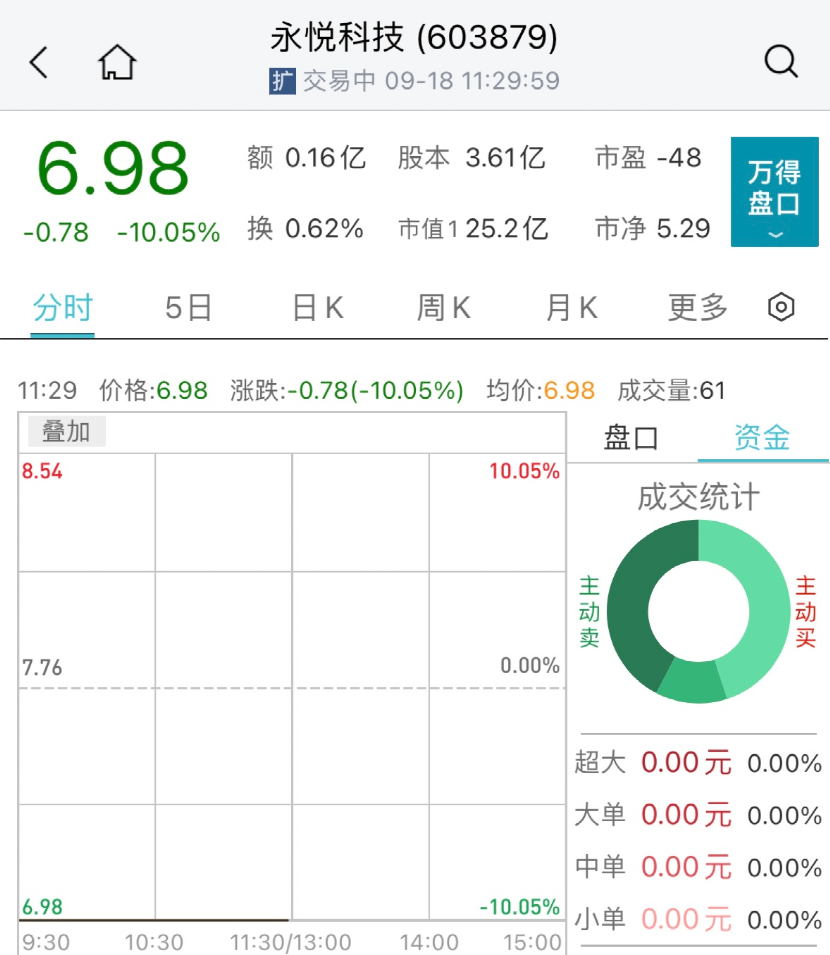830x955 pixels.
Task: Open the 更多 options tab
Action: pos(698,308)
